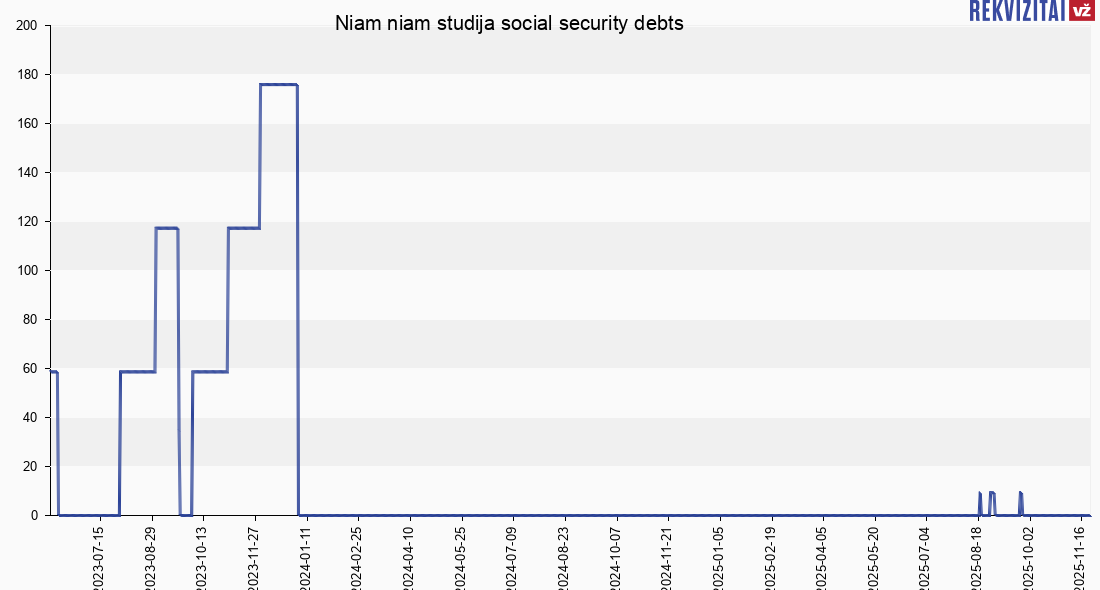Click the red vž logo icon

[1081, 11]
